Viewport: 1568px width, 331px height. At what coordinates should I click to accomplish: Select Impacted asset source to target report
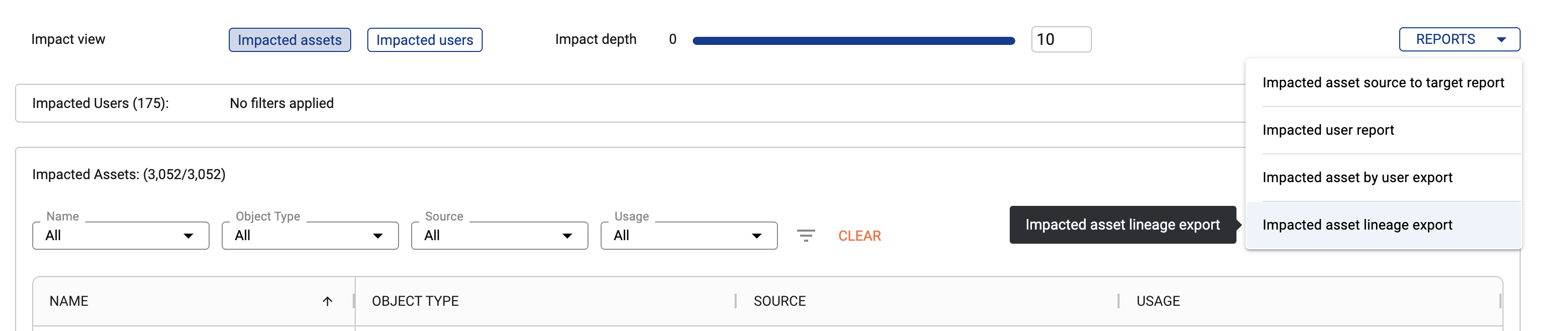1383,83
